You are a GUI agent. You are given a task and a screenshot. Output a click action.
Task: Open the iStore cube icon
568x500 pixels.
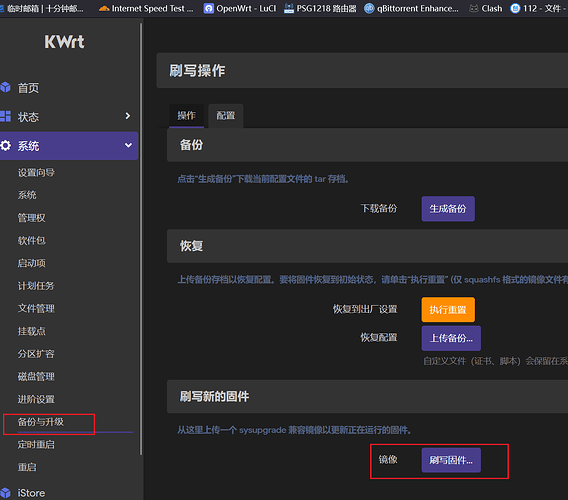pos(5,493)
